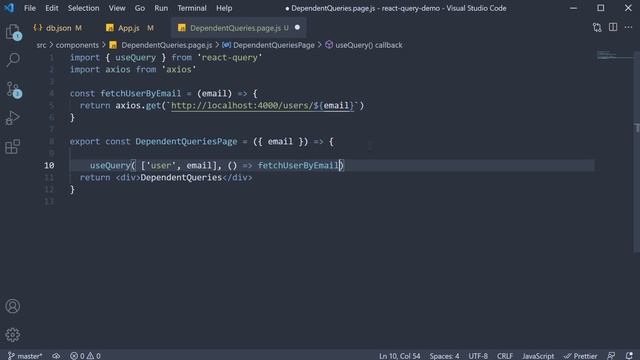This screenshot has height=360, width=640.
Task: Open the Help menu
Action: click(x=224, y=8)
